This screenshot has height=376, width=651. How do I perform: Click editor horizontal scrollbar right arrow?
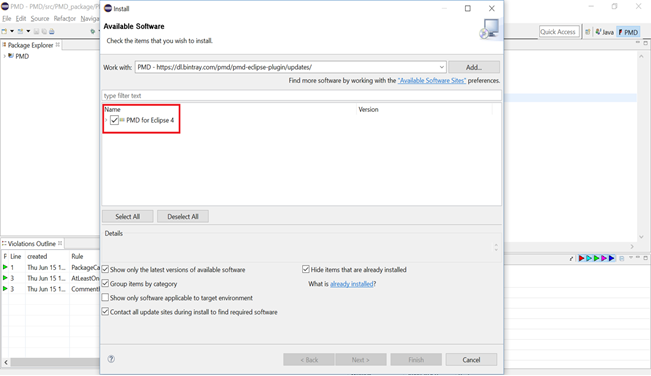(x=632, y=247)
